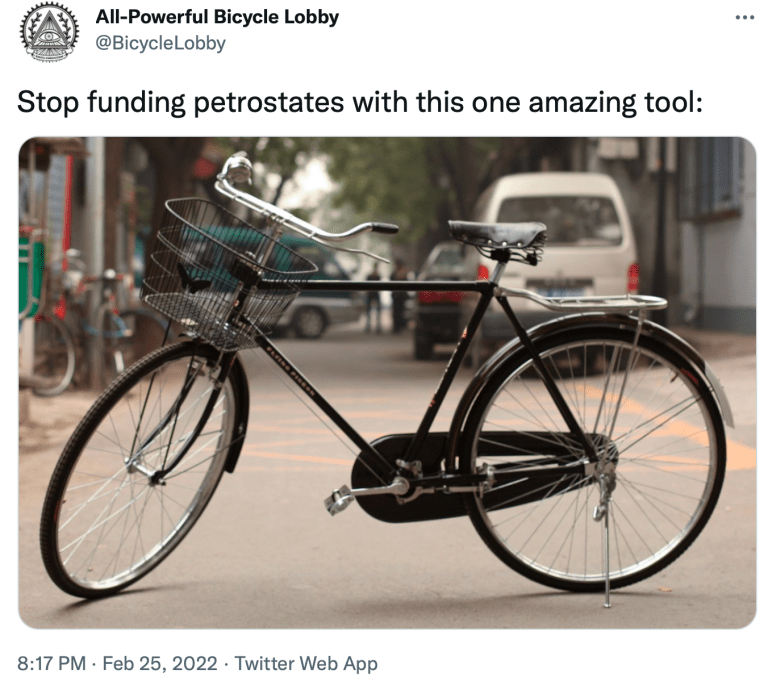Click the Twitter Web App source label
This screenshot has height=686, width=768.
pyautogui.click(x=306, y=663)
